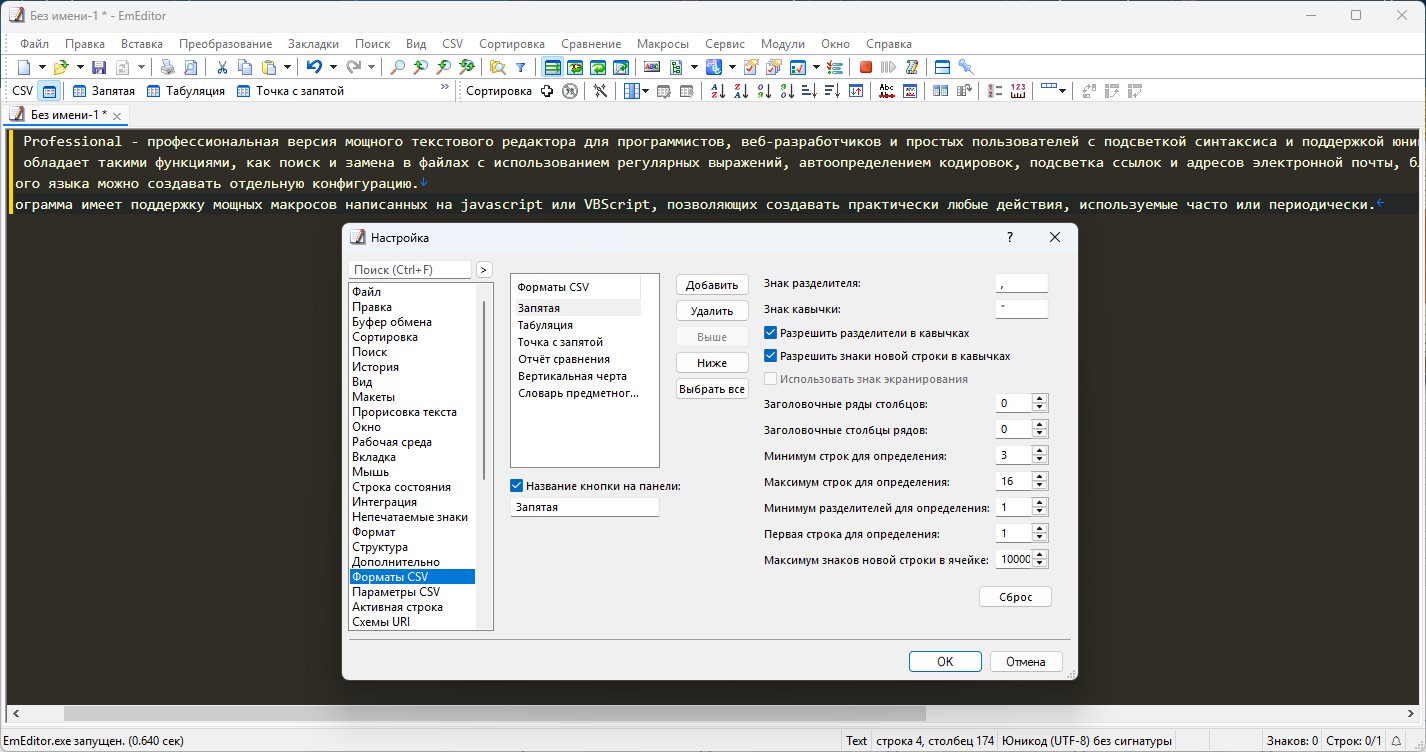Click the Знак разделителя input field
1426x752 pixels.
tap(1021, 284)
